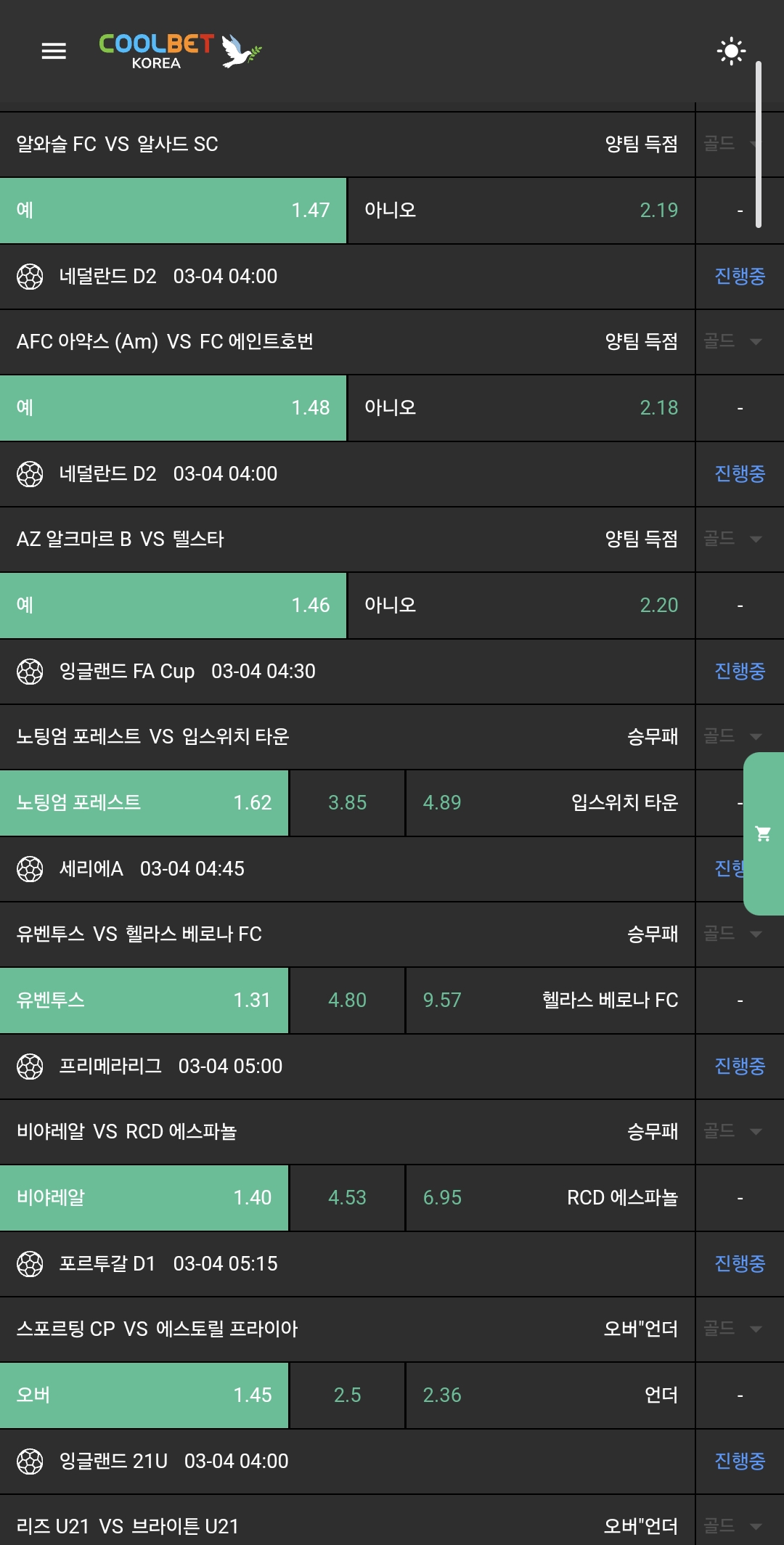
Task: Pick the 언더 2.36 bet option
Action: pos(550,1395)
